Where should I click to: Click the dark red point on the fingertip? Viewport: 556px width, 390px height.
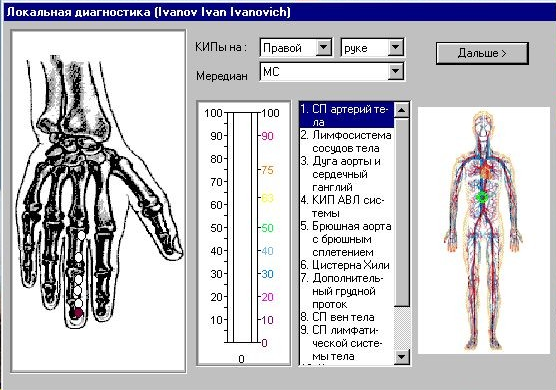(78, 313)
